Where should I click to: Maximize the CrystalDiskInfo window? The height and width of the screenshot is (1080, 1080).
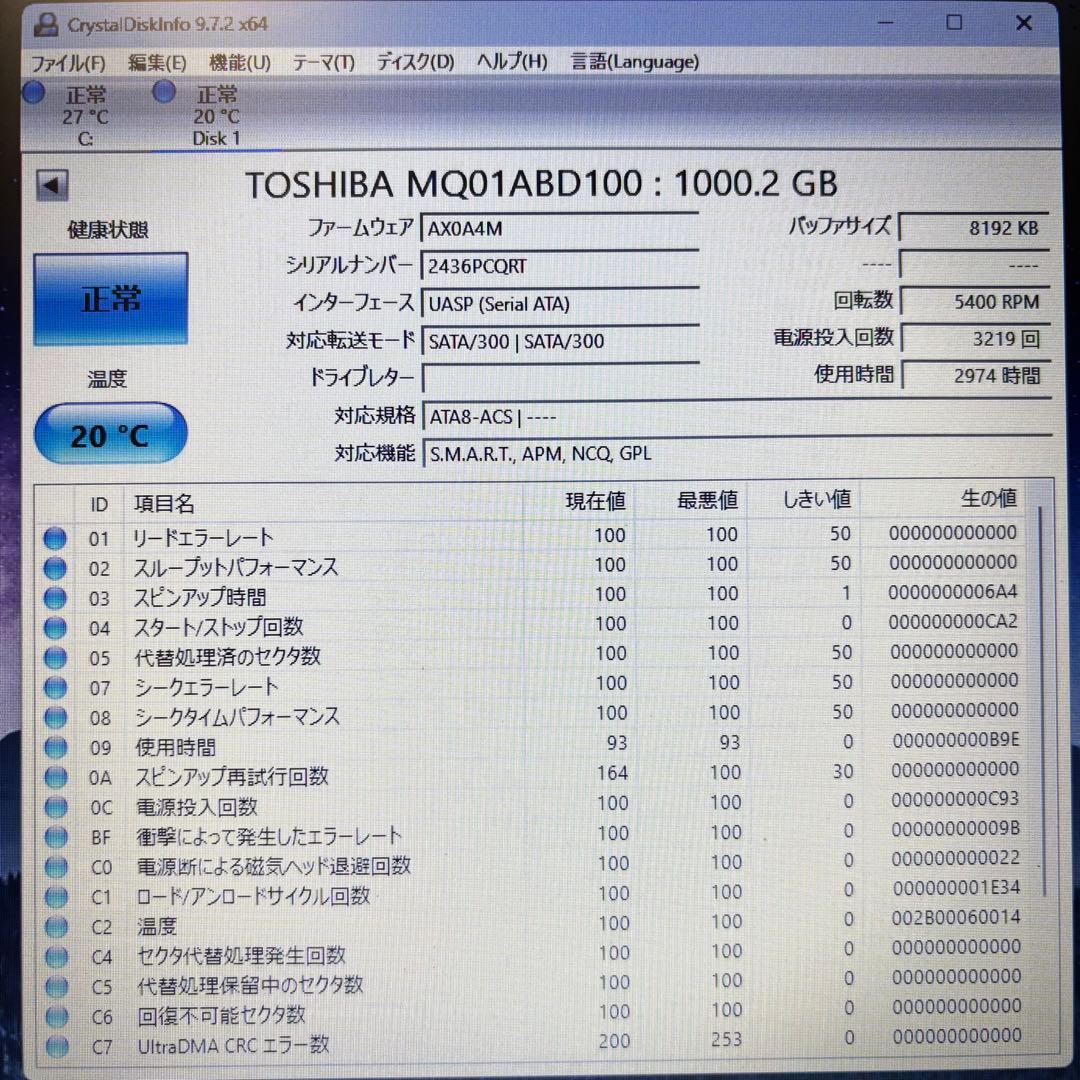[x=955, y=23]
